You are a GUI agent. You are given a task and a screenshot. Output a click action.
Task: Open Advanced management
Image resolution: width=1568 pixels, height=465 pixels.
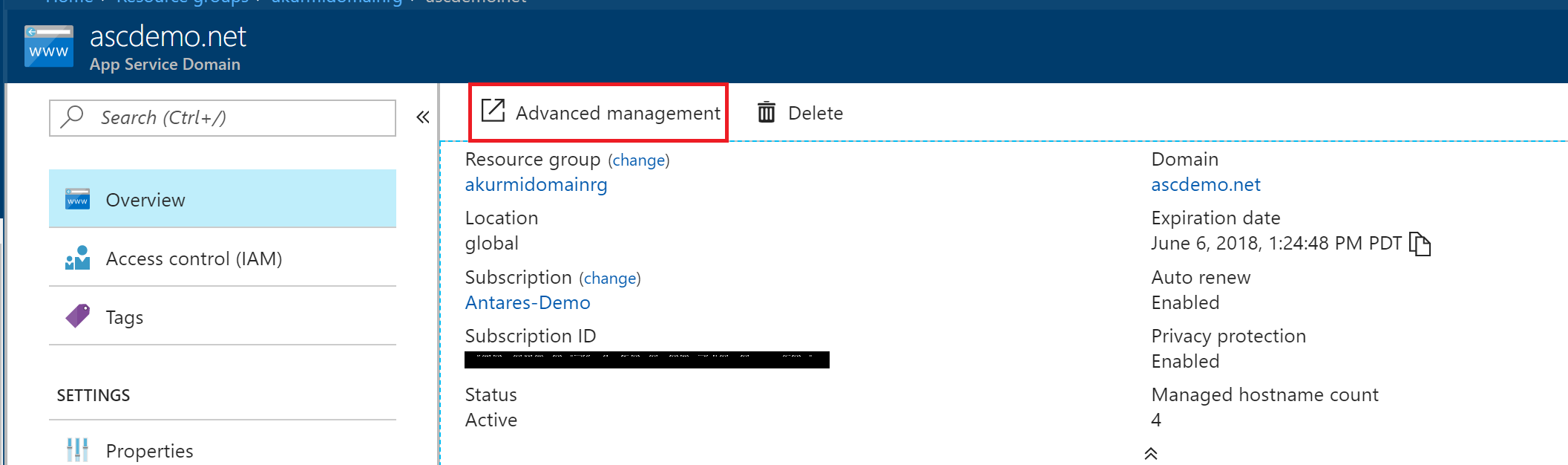coord(600,113)
